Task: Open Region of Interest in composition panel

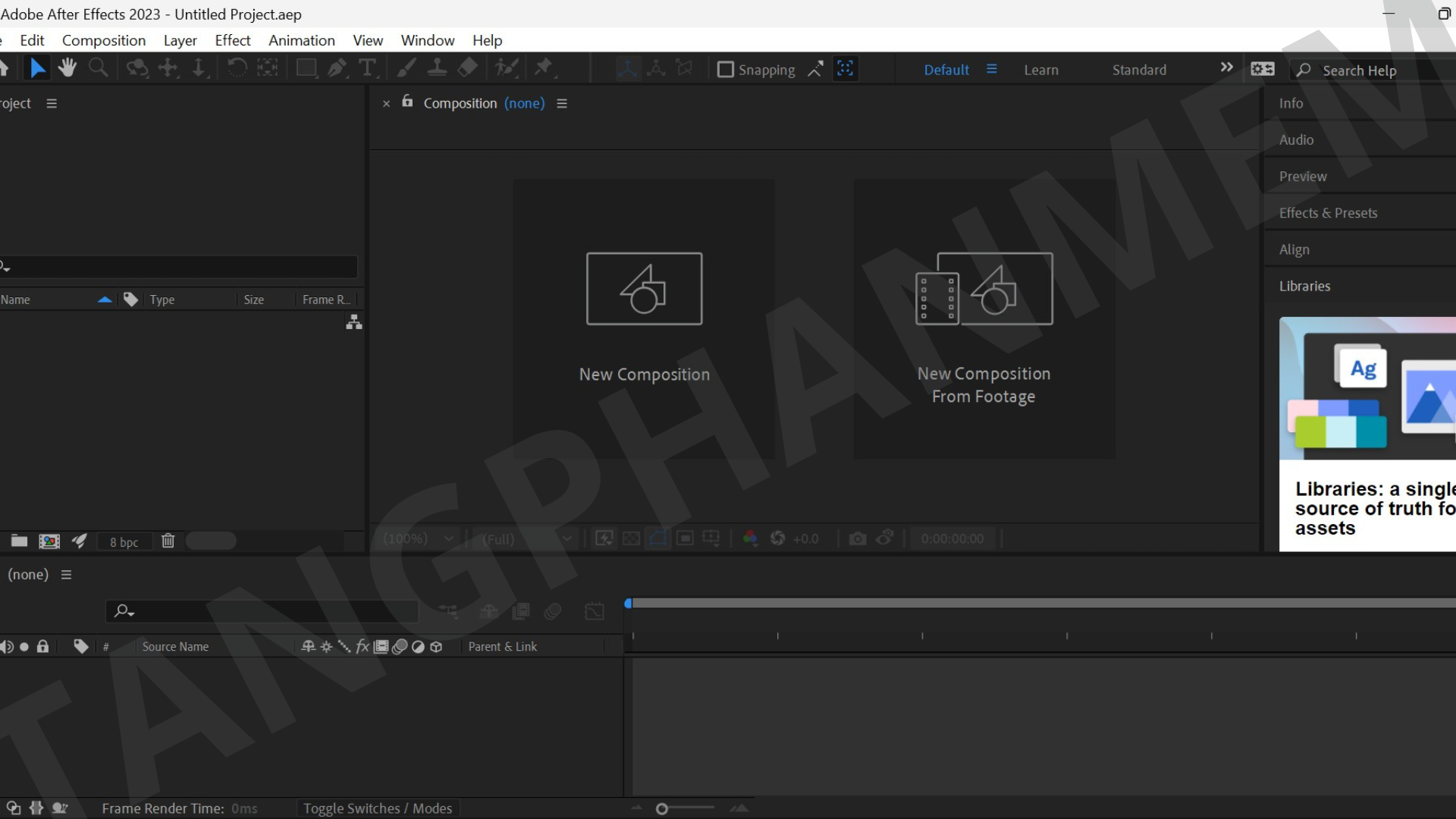Action: (685, 538)
